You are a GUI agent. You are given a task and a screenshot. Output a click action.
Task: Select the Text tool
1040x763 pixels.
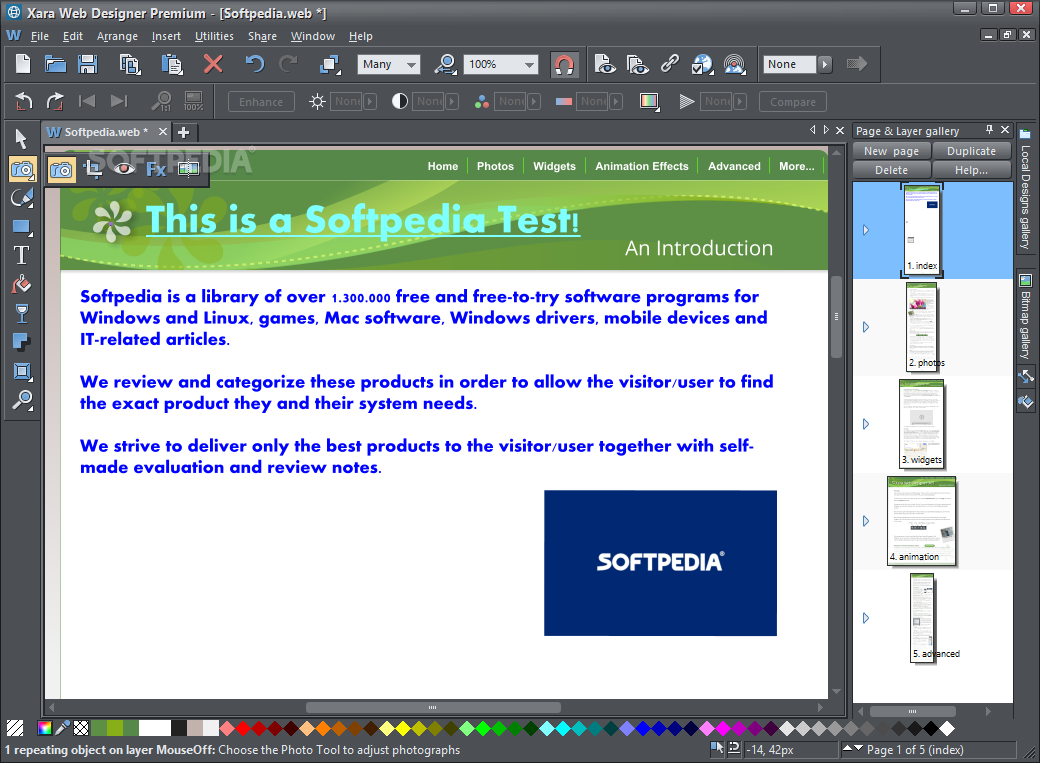pyautogui.click(x=21, y=255)
